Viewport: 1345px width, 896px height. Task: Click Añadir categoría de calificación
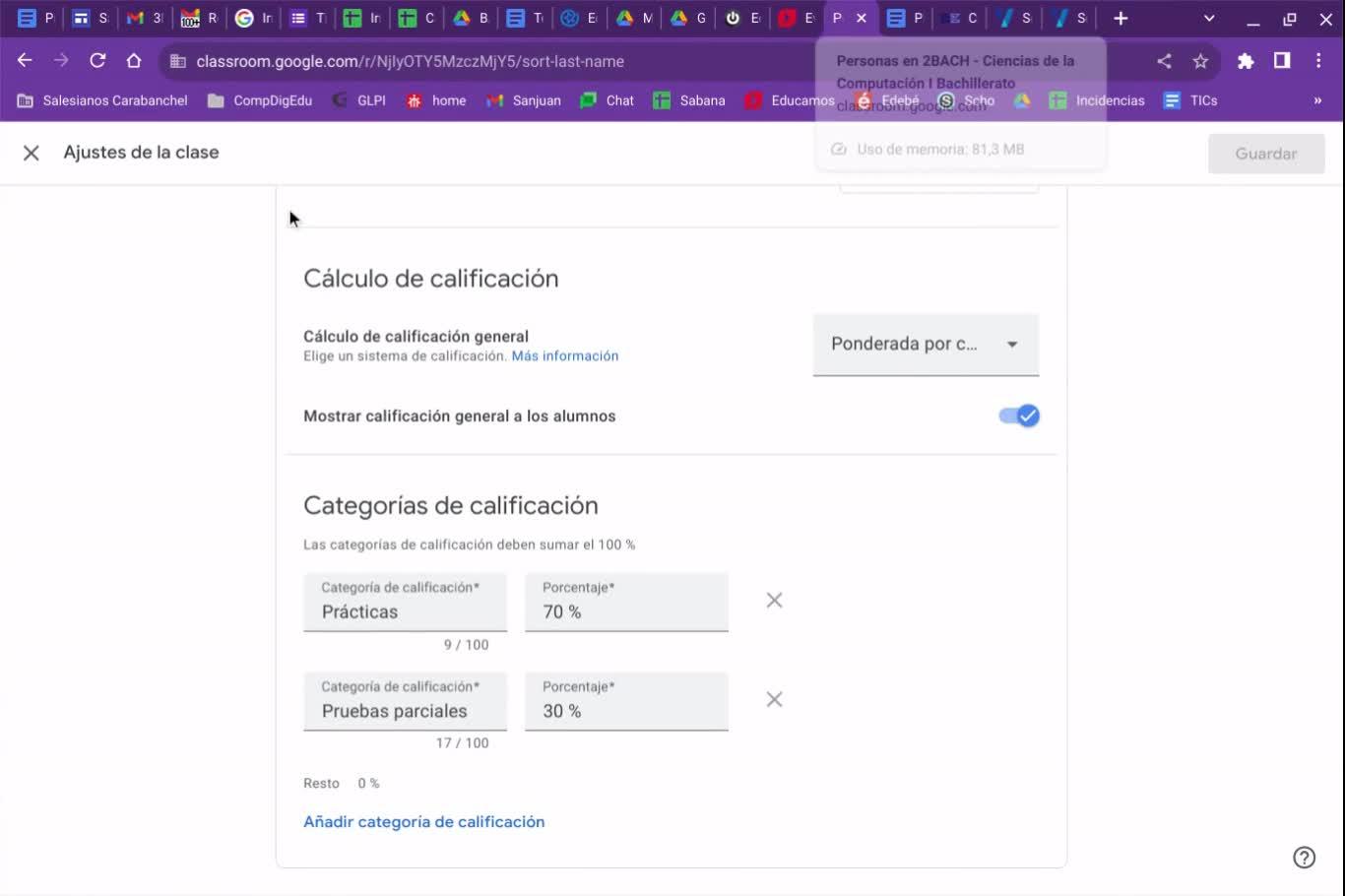point(423,822)
